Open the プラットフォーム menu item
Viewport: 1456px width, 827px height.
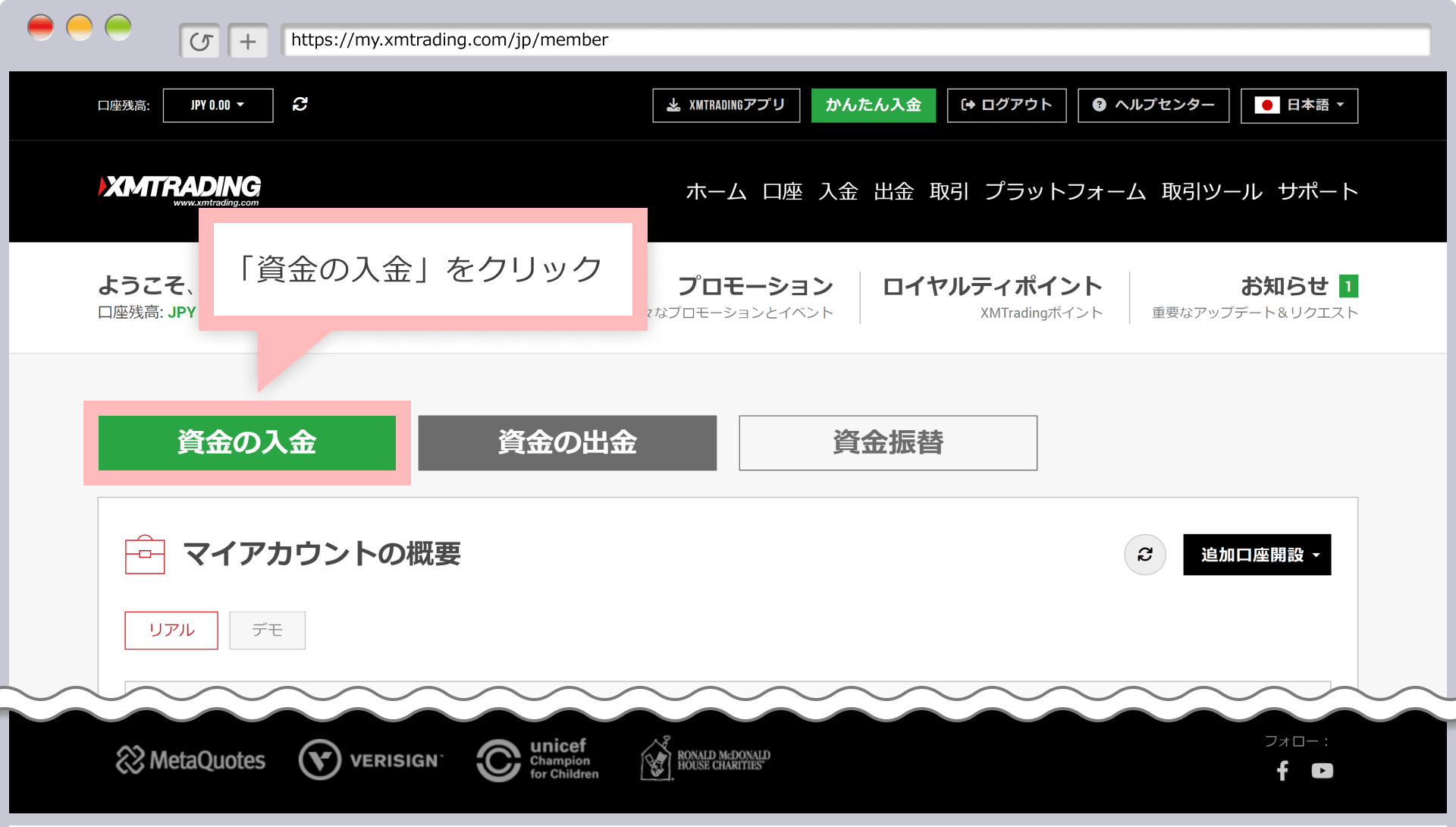(1065, 192)
